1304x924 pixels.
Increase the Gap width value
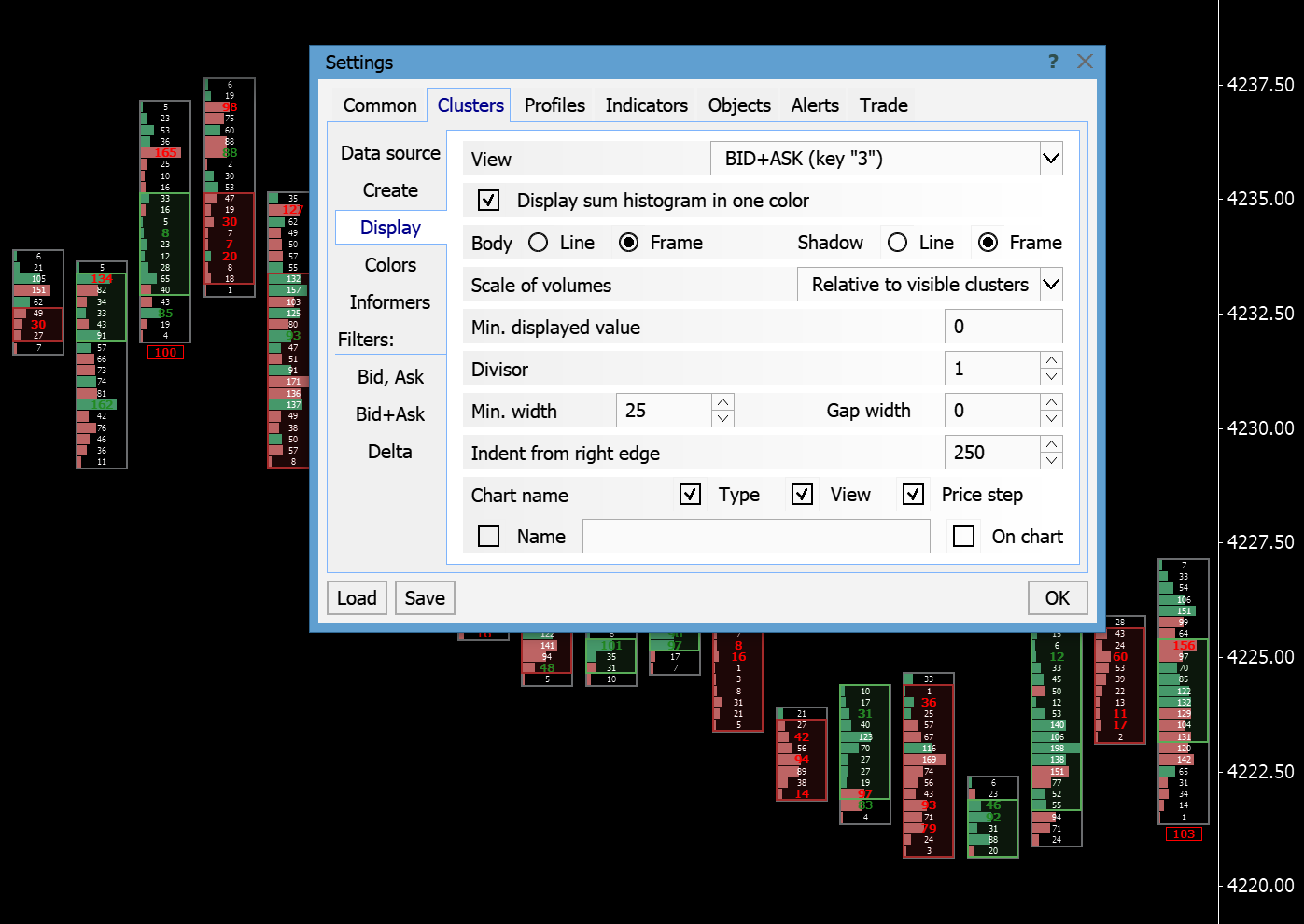tap(1051, 402)
